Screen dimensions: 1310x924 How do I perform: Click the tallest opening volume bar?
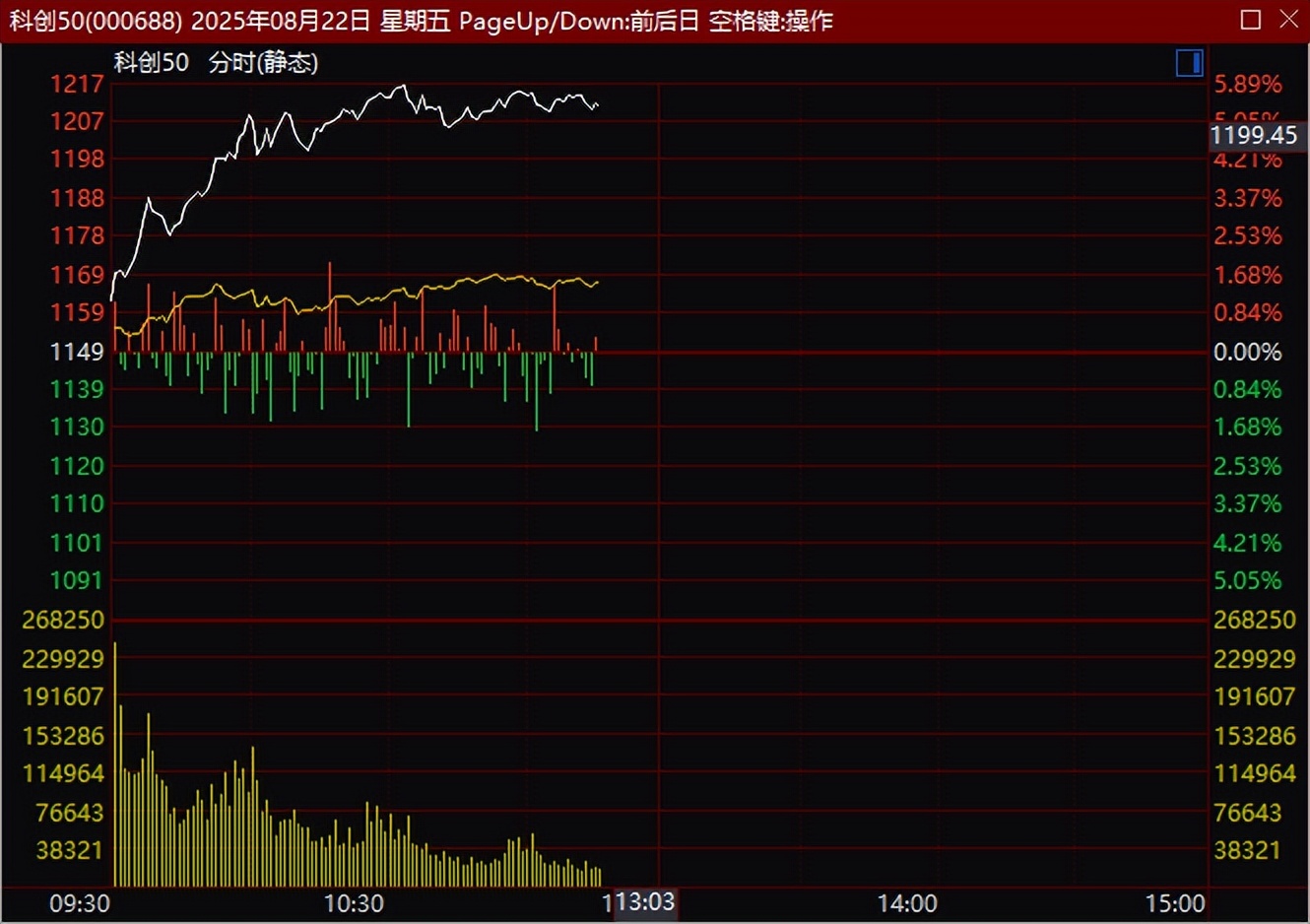click(115, 764)
